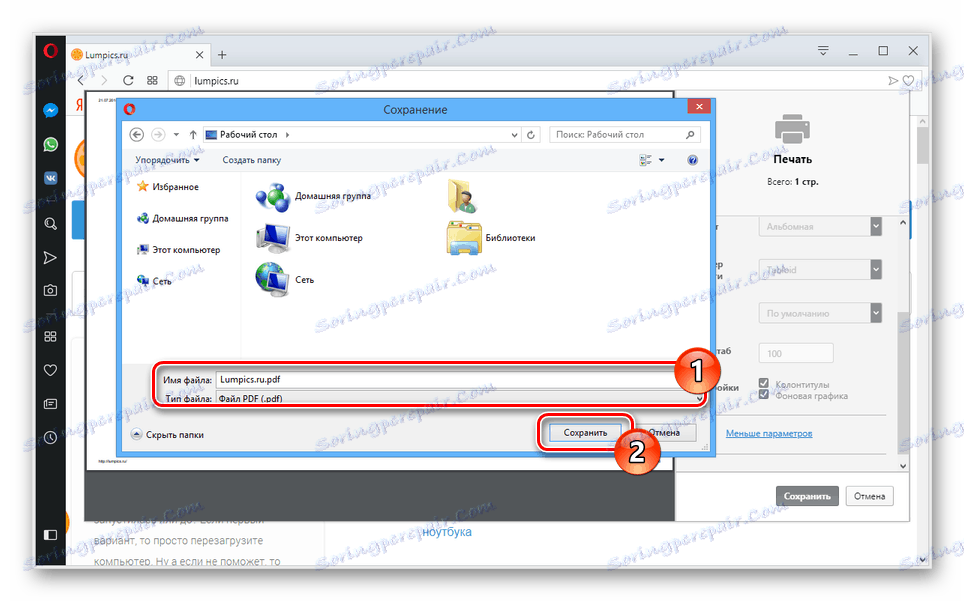Select Этот компьютер in navigation pane
964x601 pixels.
coord(178,249)
